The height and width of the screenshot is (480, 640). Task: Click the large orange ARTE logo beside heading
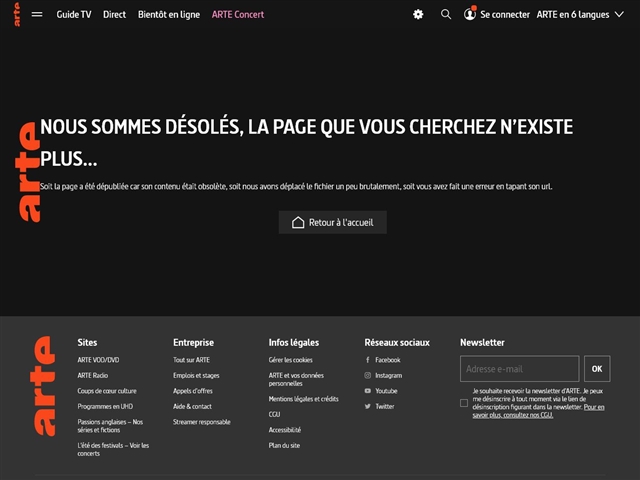(x=28, y=172)
